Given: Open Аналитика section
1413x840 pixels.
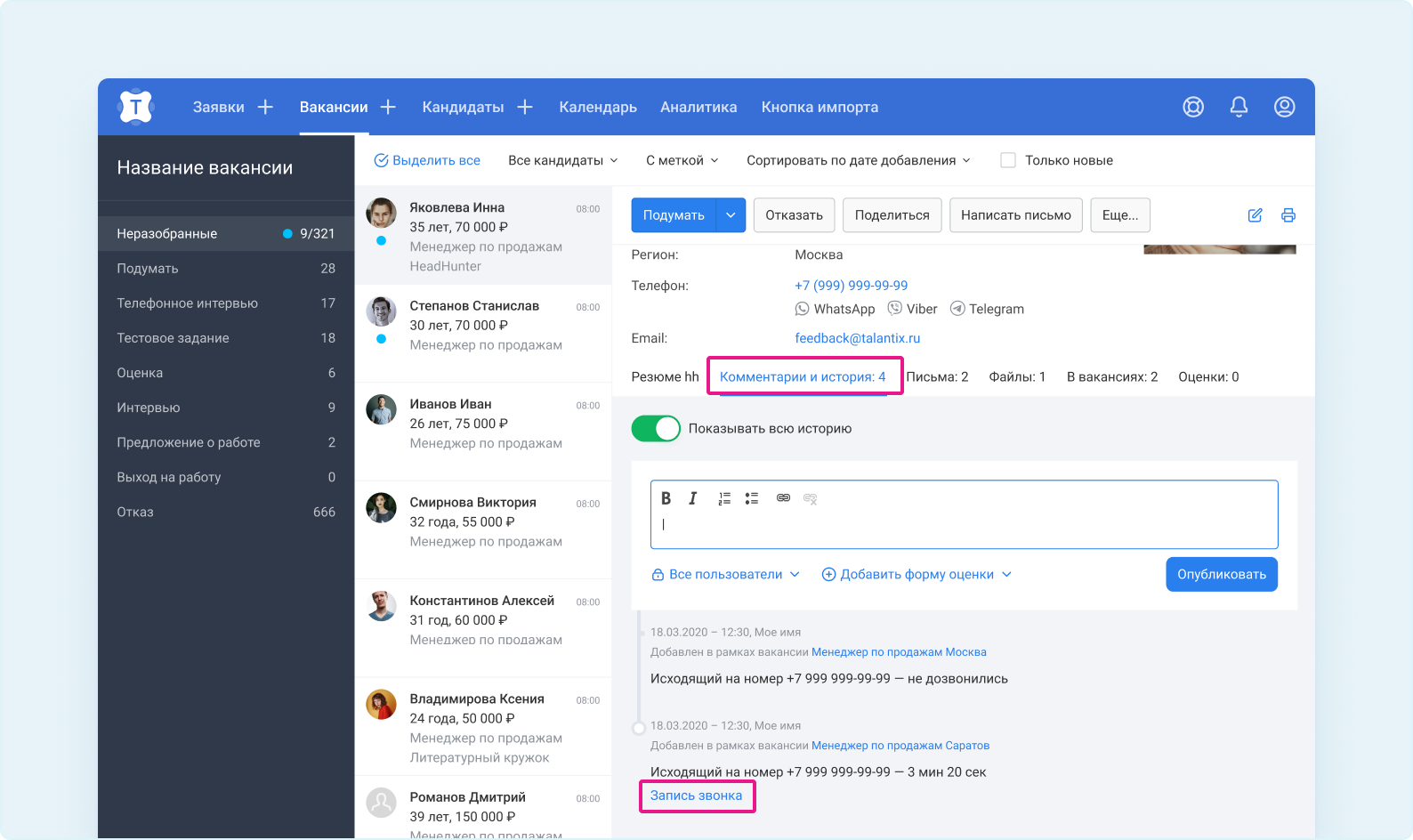Looking at the screenshot, I should coord(698,107).
